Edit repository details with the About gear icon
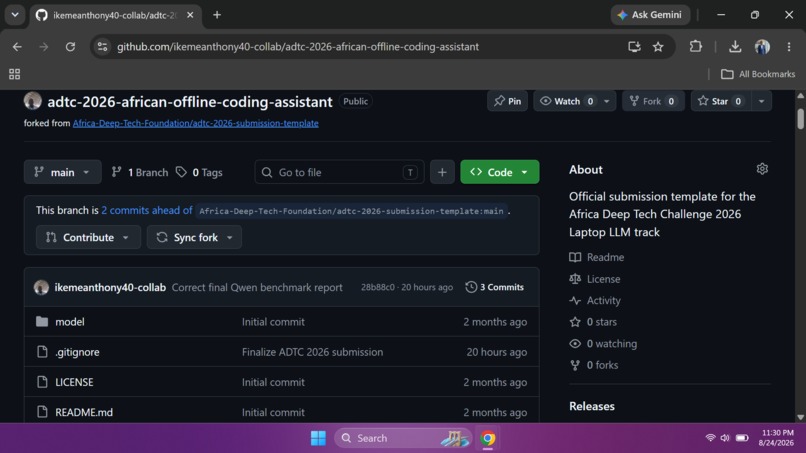806x453 pixels. [x=762, y=169]
